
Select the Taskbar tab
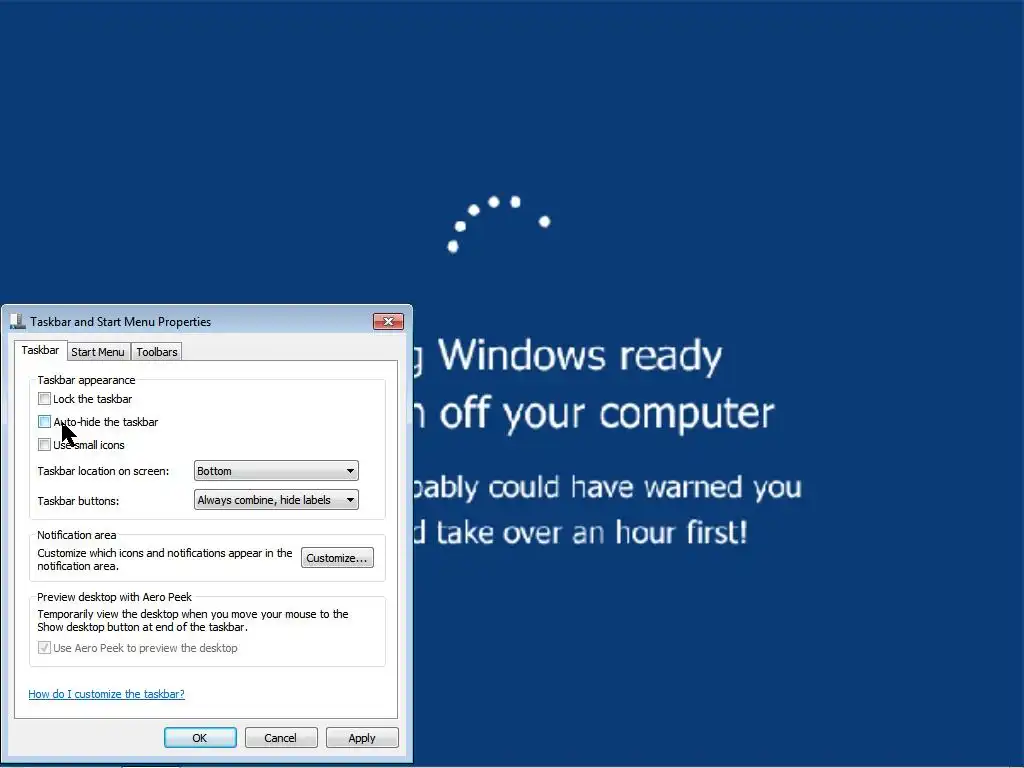(40, 350)
